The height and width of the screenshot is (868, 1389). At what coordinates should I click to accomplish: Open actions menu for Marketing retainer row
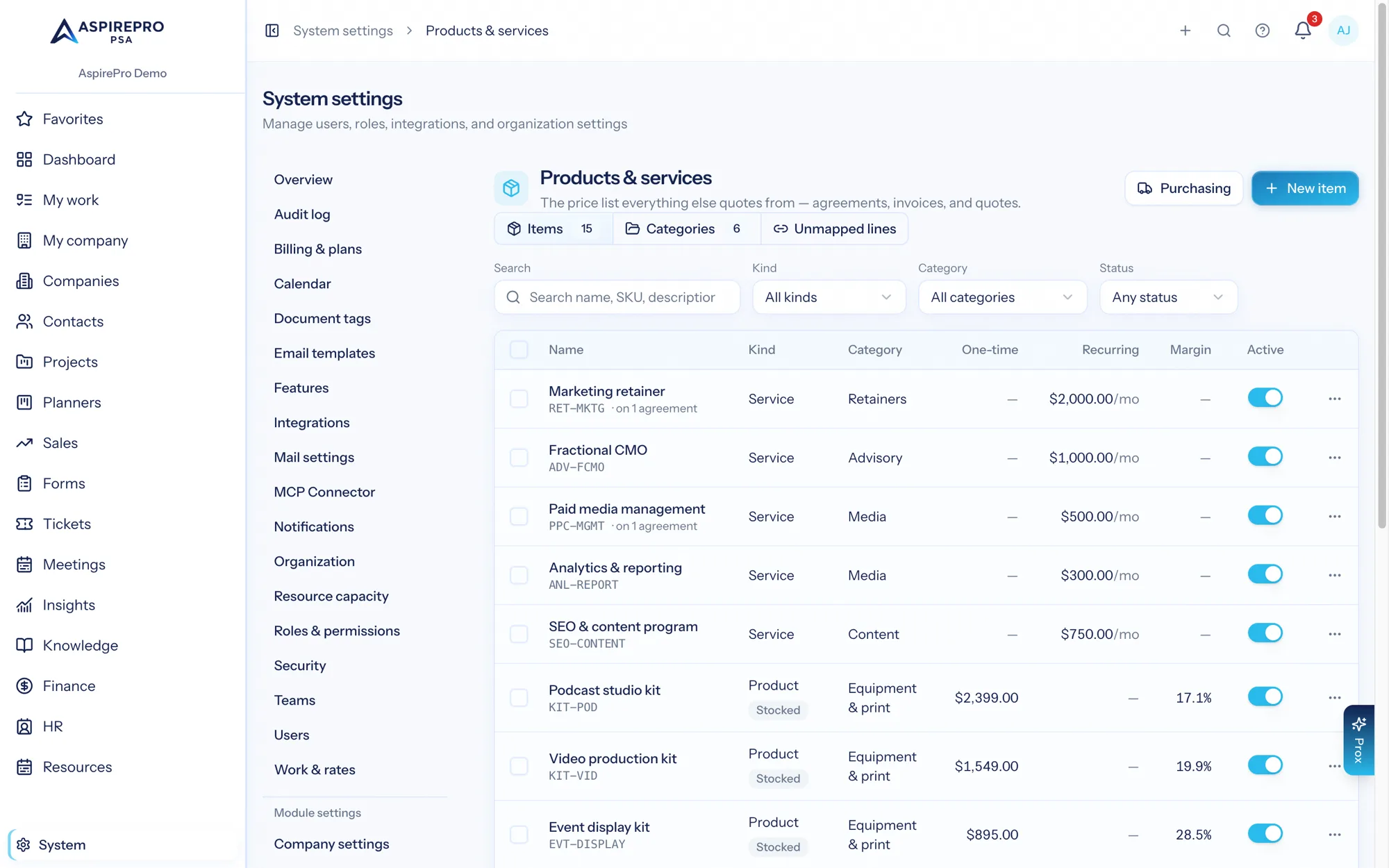coord(1335,399)
